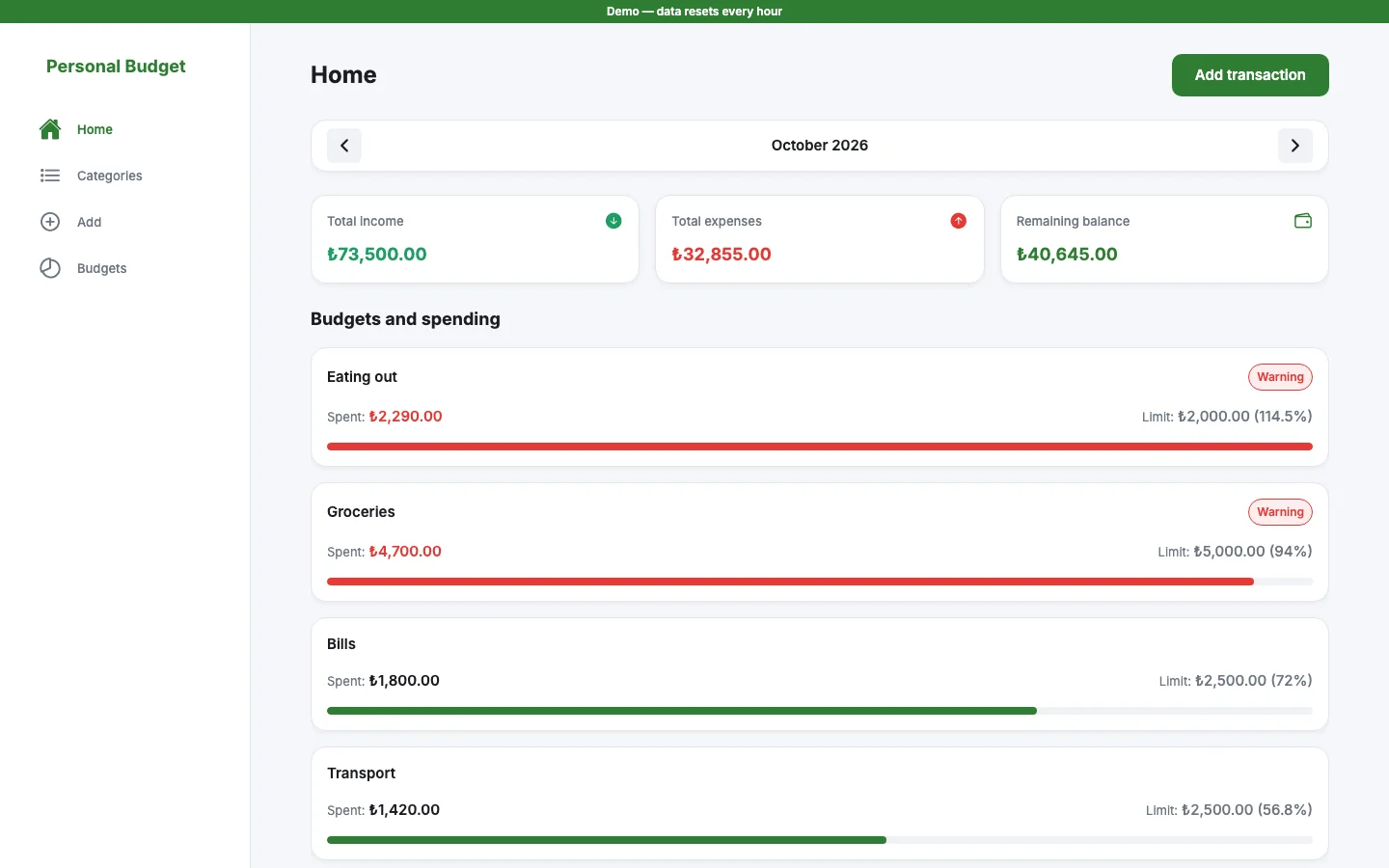Click the Total income label
Image resolution: width=1389 pixels, height=868 pixels.
pos(365,221)
